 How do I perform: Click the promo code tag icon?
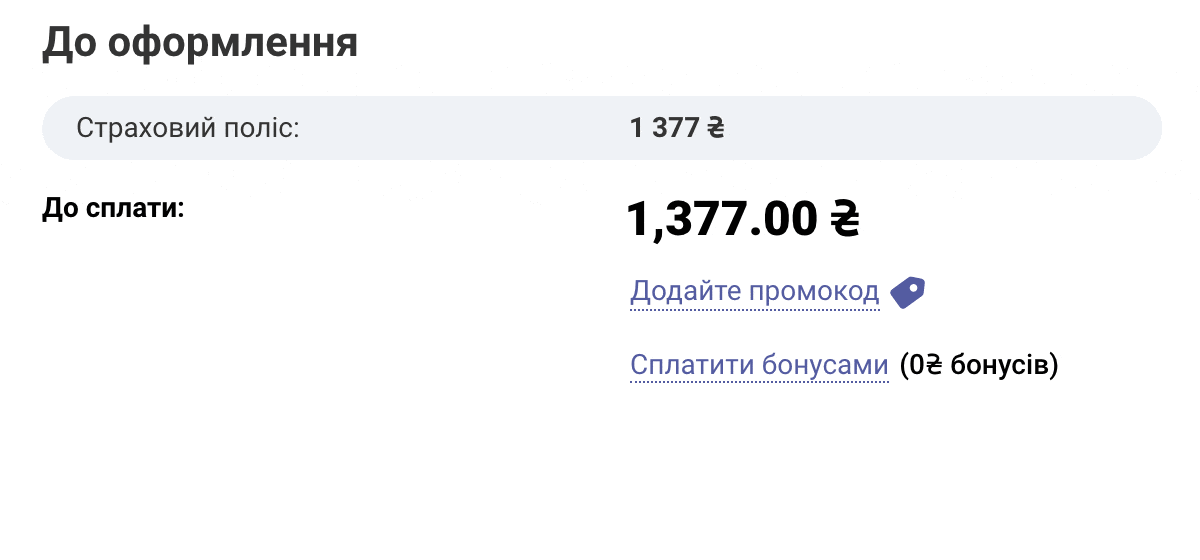[908, 292]
